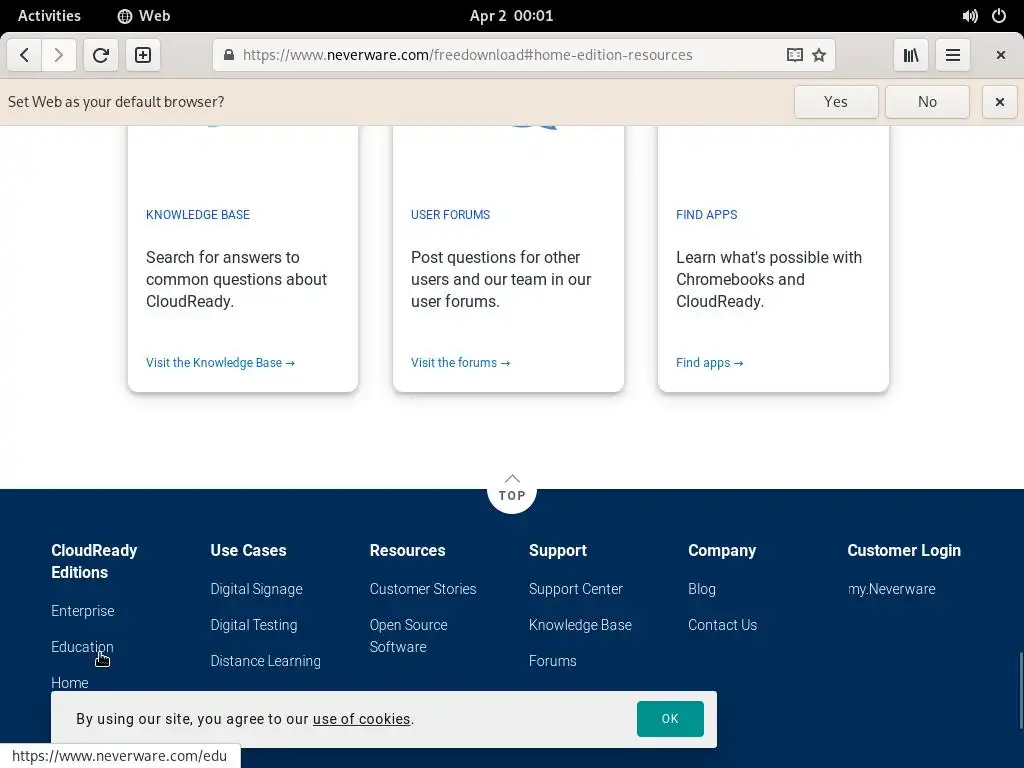The image size is (1024, 768).
Task: Click the Company footer heading
Action: tap(722, 551)
